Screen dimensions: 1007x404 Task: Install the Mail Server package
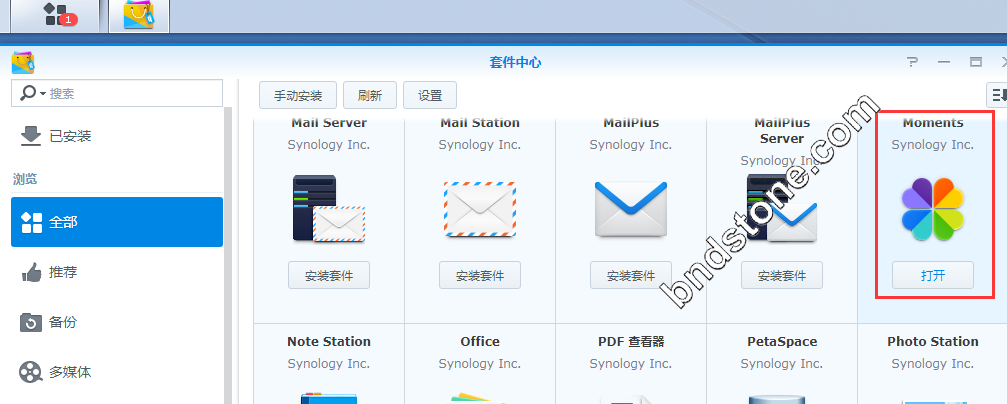click(329, 276)
